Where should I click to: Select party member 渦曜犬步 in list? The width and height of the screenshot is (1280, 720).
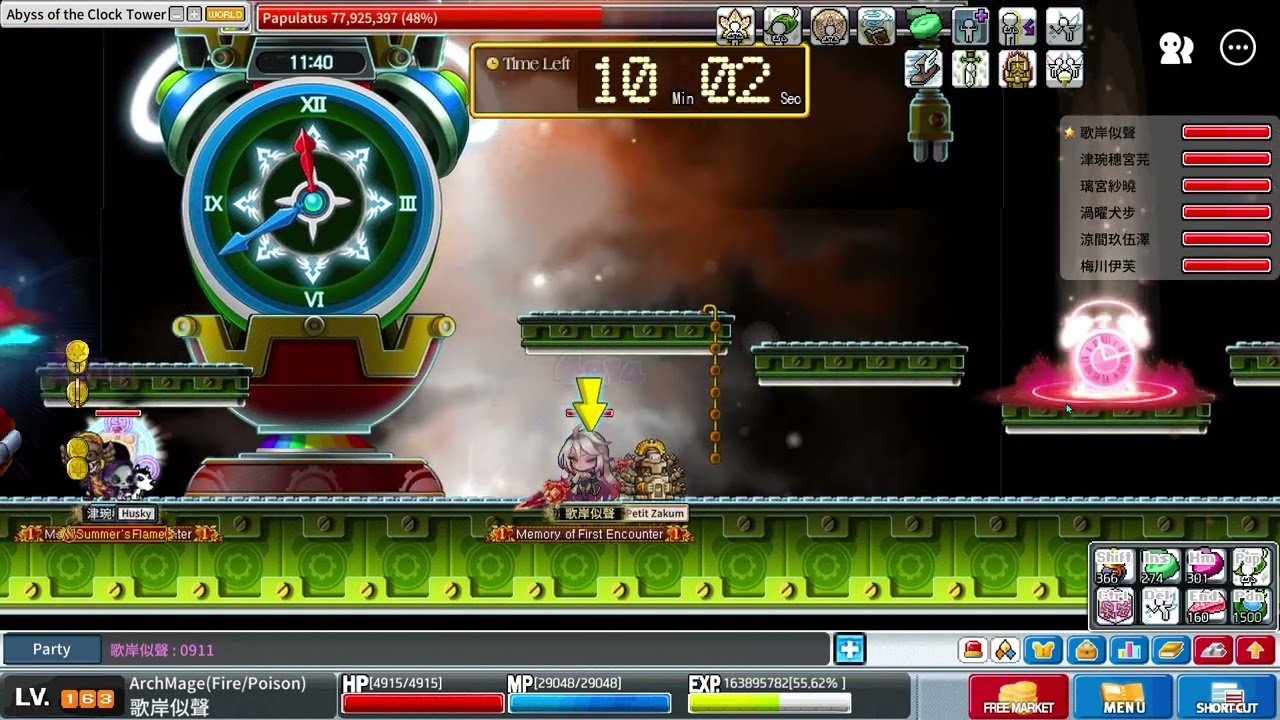click(x=1168, y=213)
